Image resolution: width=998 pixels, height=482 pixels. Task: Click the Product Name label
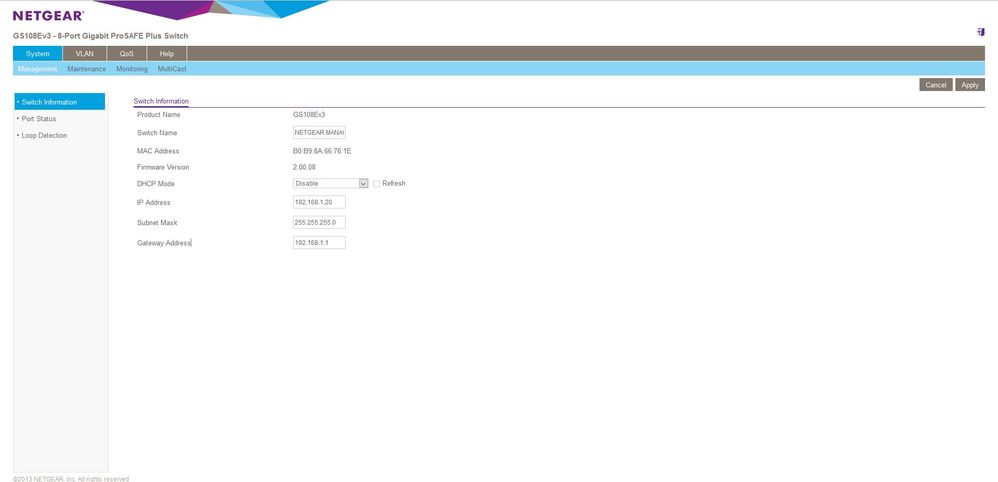click(158, 115)
